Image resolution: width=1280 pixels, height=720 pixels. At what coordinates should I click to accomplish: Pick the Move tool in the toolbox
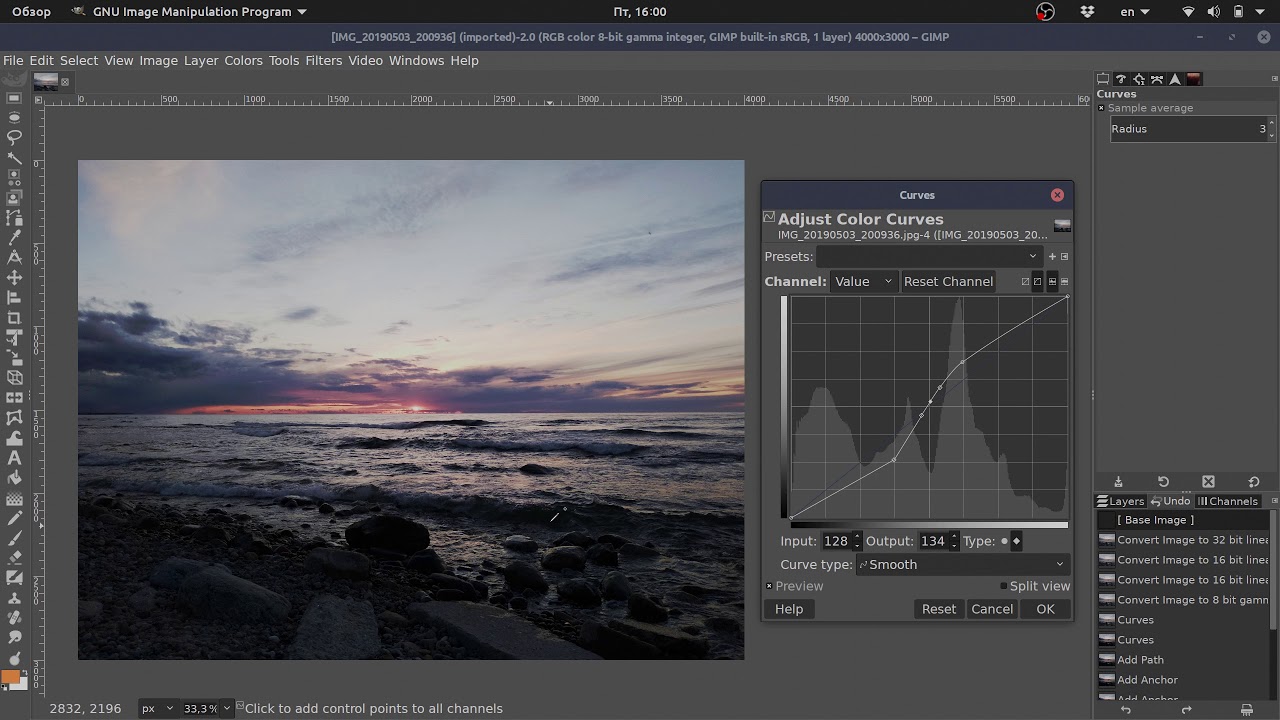(x=14, y=277)
